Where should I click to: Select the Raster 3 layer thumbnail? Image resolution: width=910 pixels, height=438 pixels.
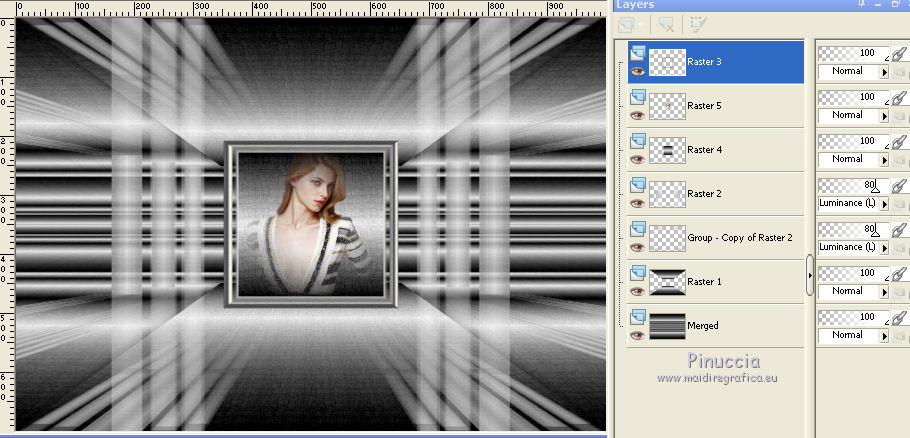(667, 62)
